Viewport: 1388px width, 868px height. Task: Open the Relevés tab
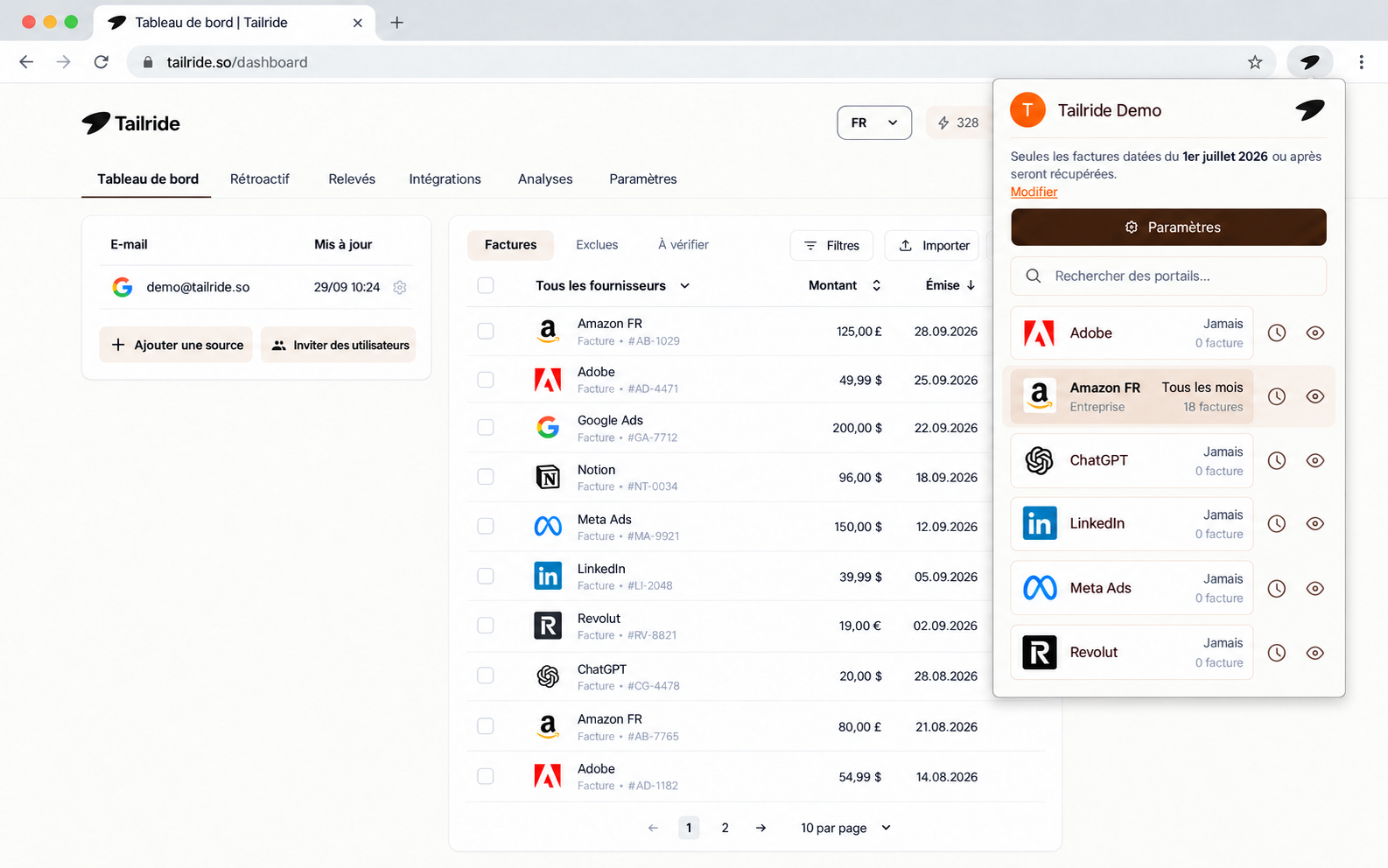[x=352, y=178]
